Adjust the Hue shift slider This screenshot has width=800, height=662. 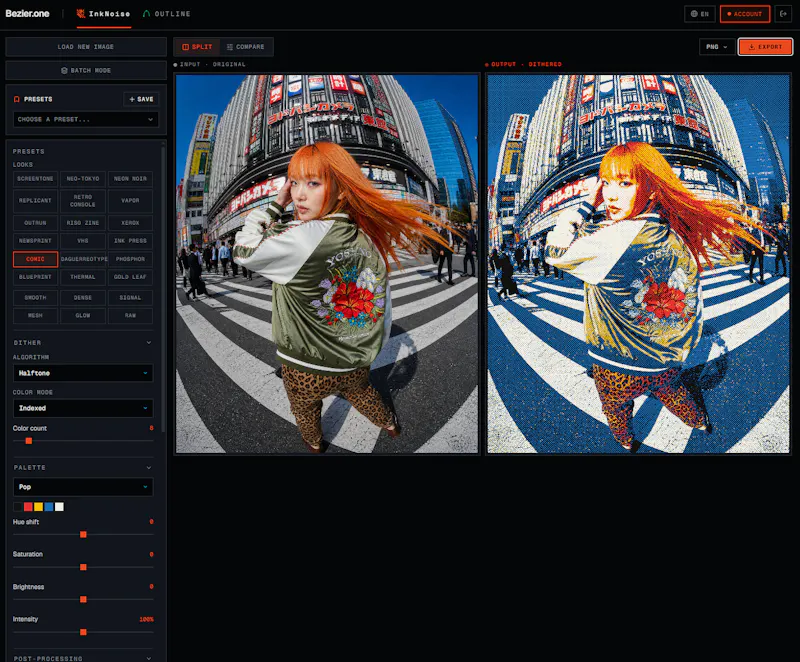[x=83, y=534]
